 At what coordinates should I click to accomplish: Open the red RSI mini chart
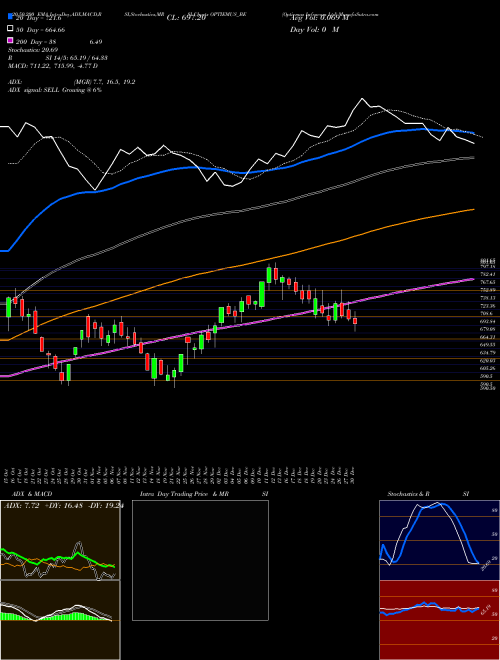pos(439,620)
